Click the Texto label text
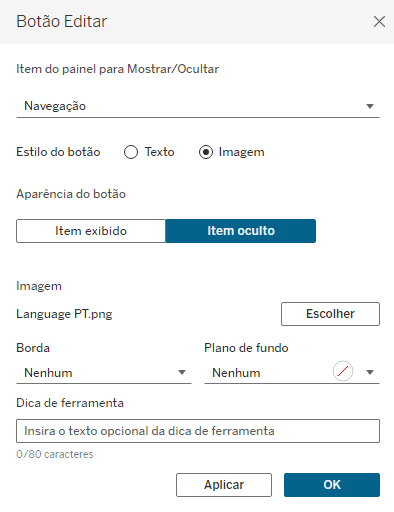This screenshot has height=512, width=394. click(x=159, y=152)
